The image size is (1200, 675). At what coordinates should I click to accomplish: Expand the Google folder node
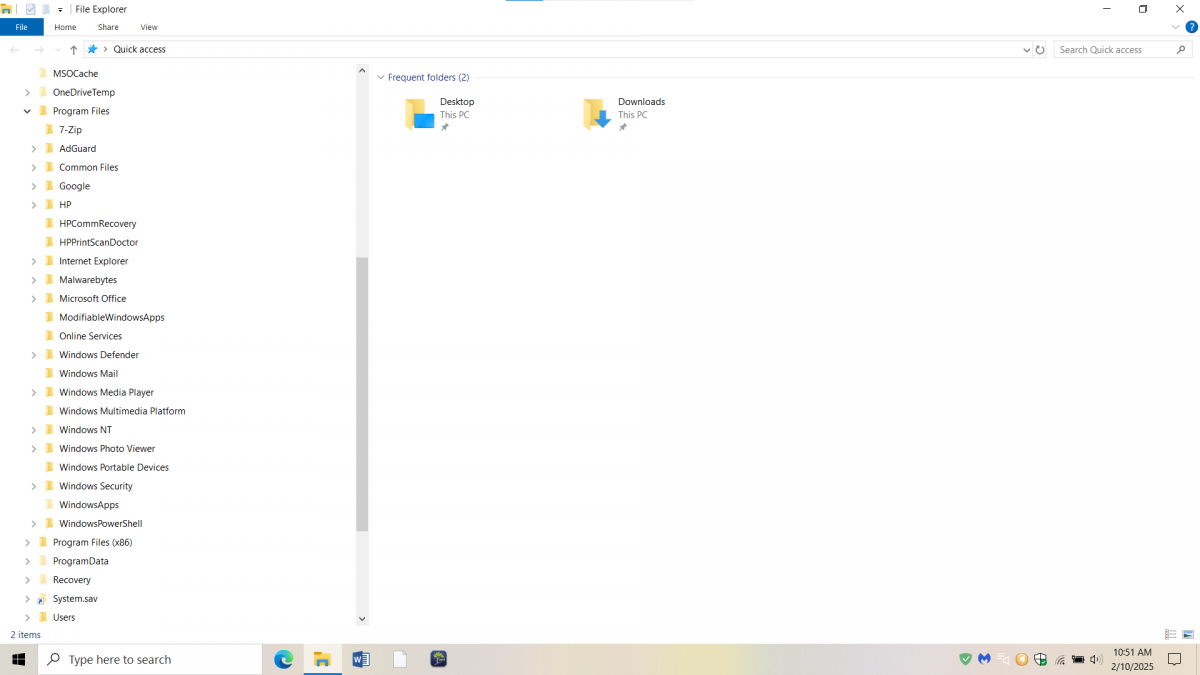pos(34,186)
